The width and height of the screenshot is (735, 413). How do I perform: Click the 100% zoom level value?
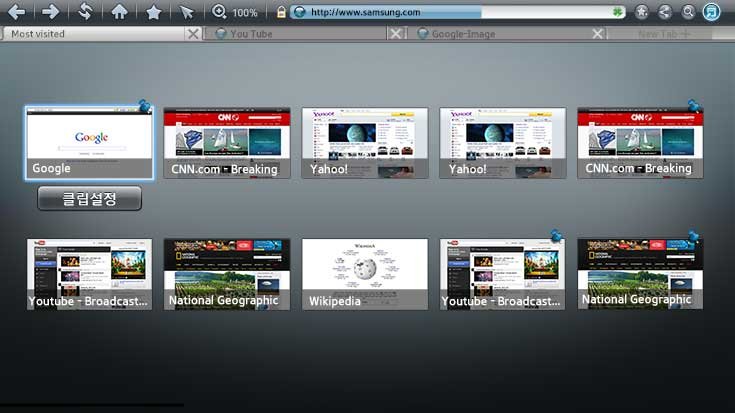click(245, 13)
